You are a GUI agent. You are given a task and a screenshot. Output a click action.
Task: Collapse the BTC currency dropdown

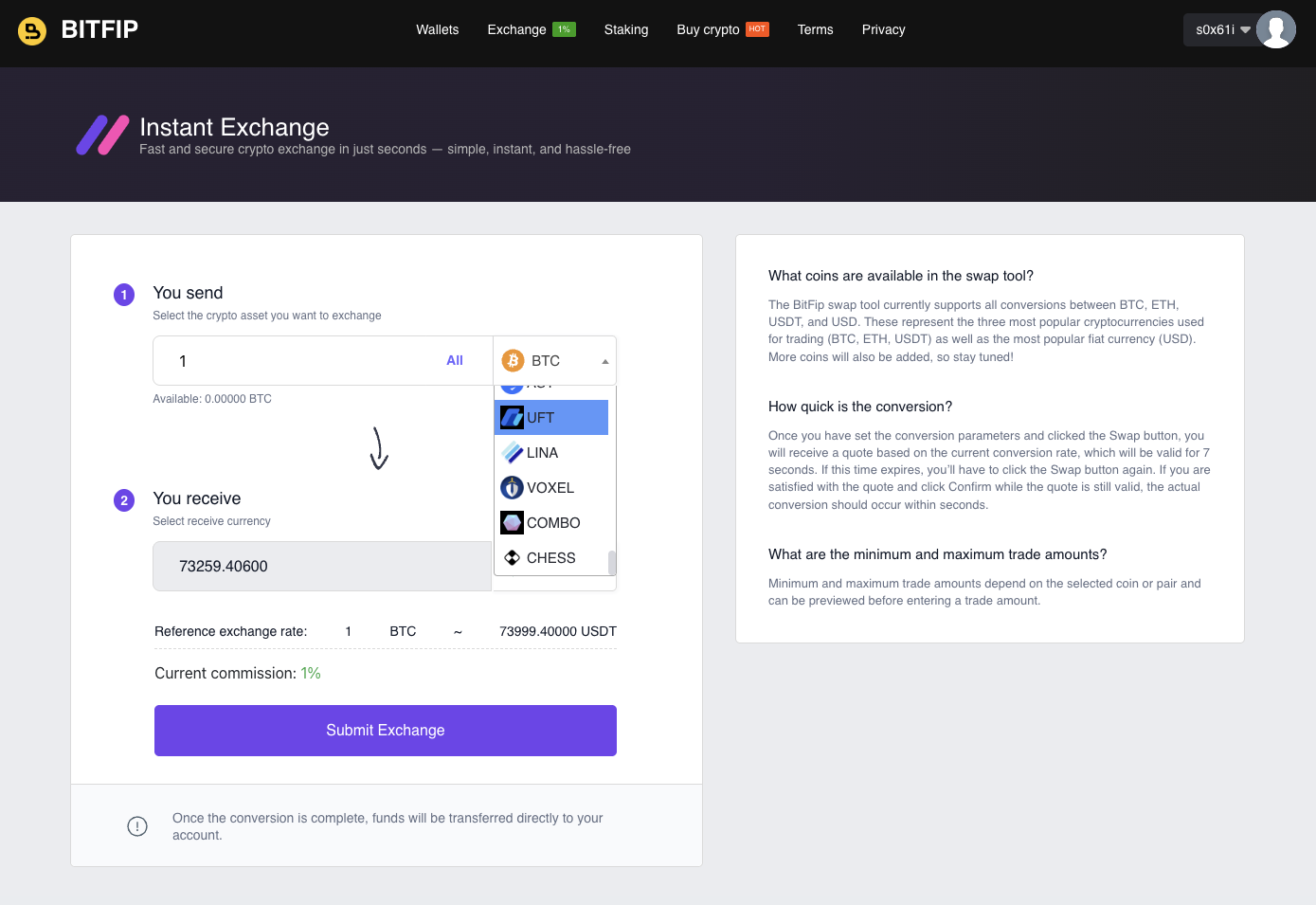coord(604,361)
